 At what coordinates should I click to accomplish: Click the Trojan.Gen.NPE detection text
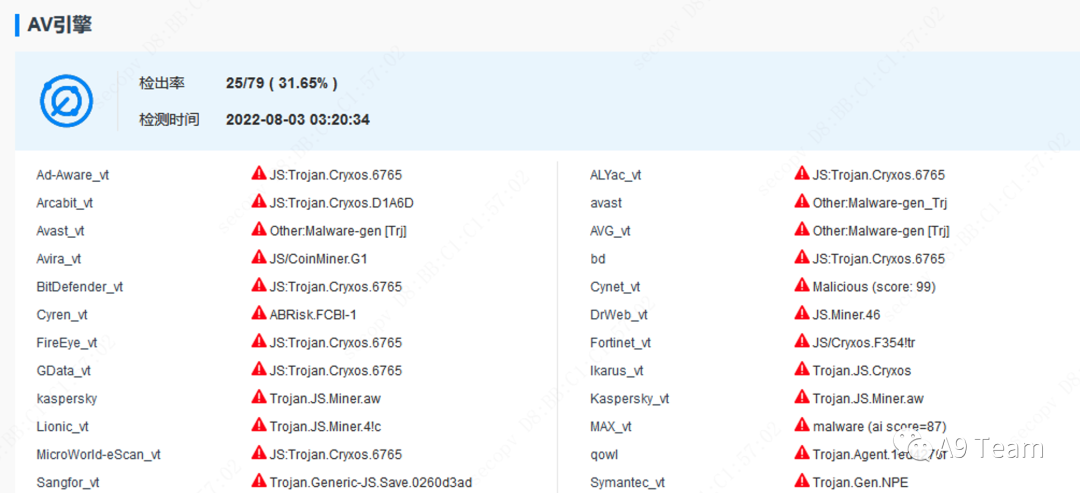point(860,483)
